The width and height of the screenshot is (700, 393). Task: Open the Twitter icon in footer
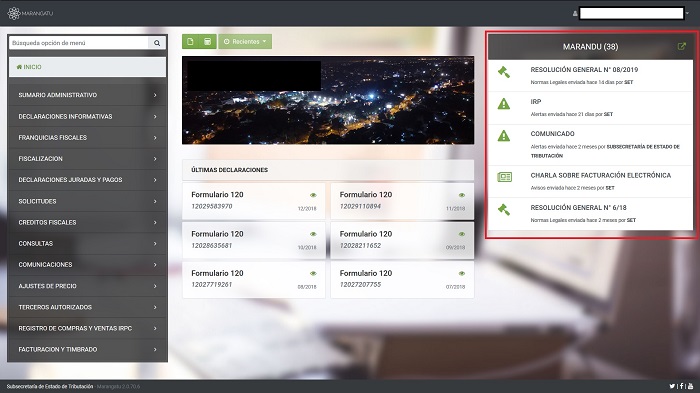tap(672, 386)
